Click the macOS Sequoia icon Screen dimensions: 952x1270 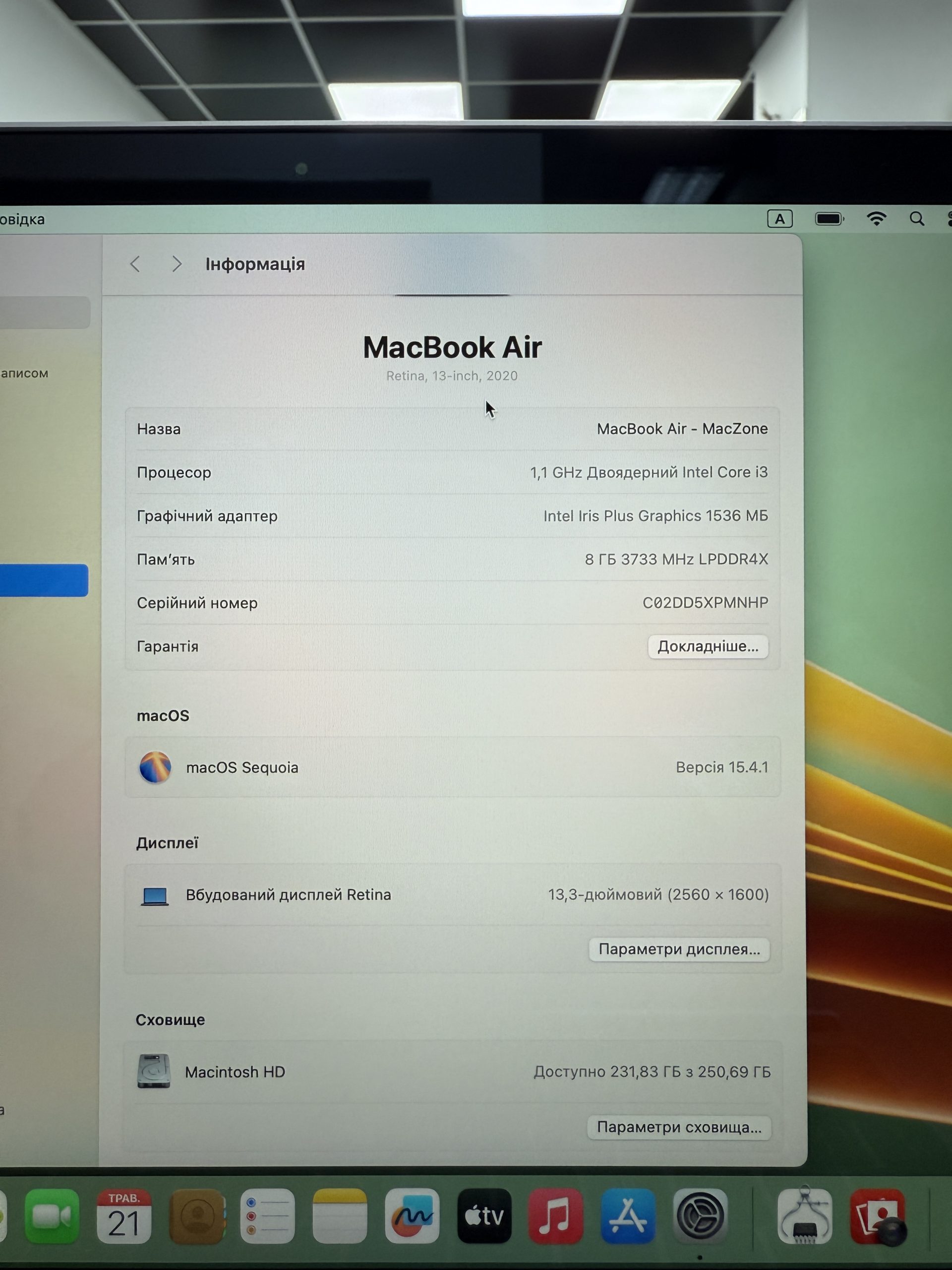pyautogui.click(x=155, y=767)
